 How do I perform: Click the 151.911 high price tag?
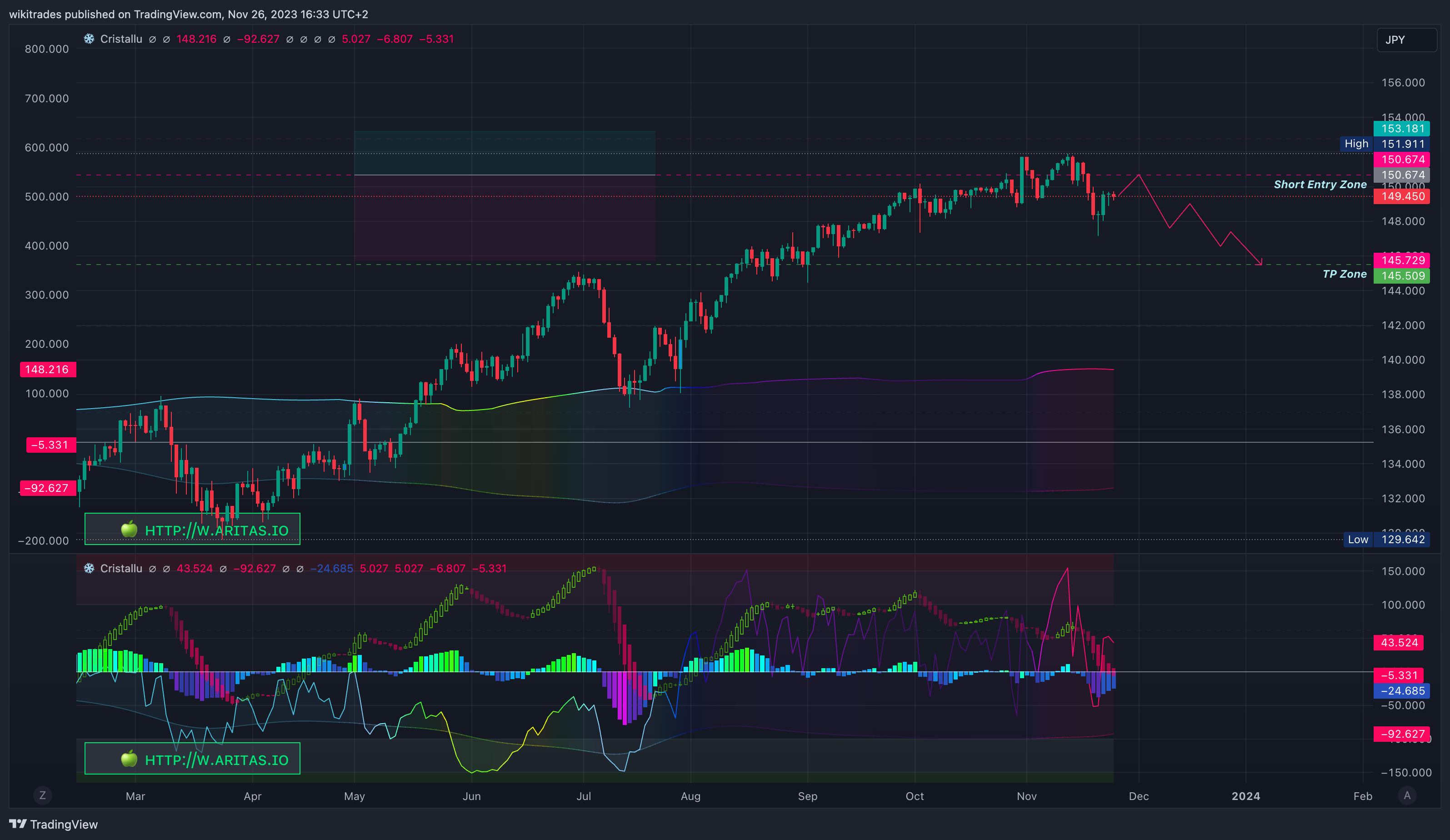click(x=1402, y=144)
